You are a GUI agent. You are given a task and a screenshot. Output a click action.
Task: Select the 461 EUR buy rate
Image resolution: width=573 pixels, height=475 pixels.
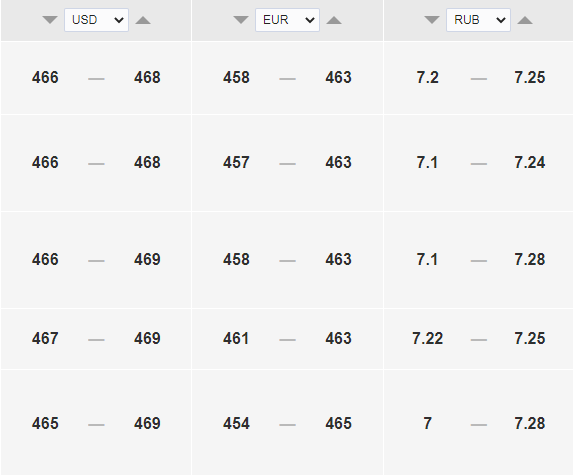coord(236,338)
